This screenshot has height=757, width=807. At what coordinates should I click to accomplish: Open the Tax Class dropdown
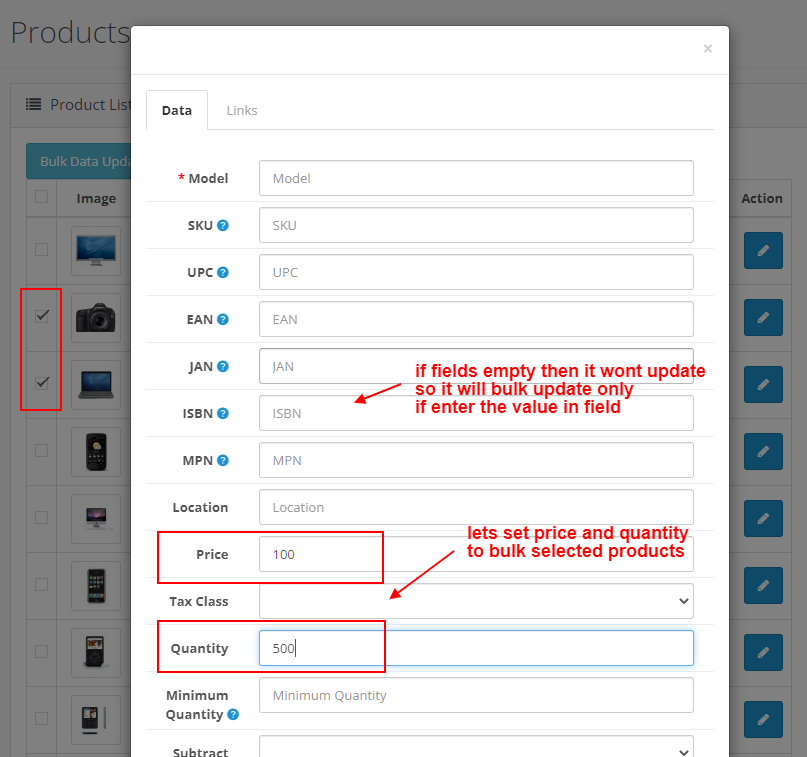[x=476, y=601]
